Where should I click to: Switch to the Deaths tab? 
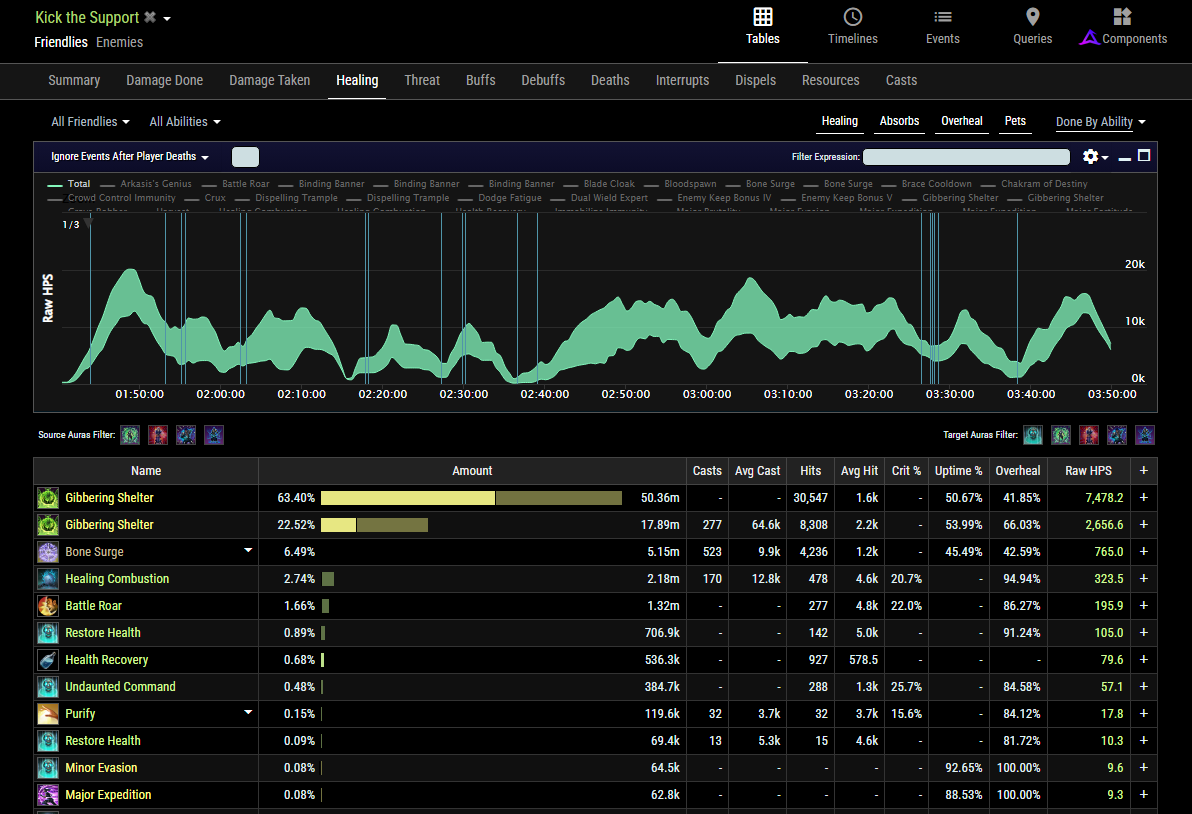[610, 81]
